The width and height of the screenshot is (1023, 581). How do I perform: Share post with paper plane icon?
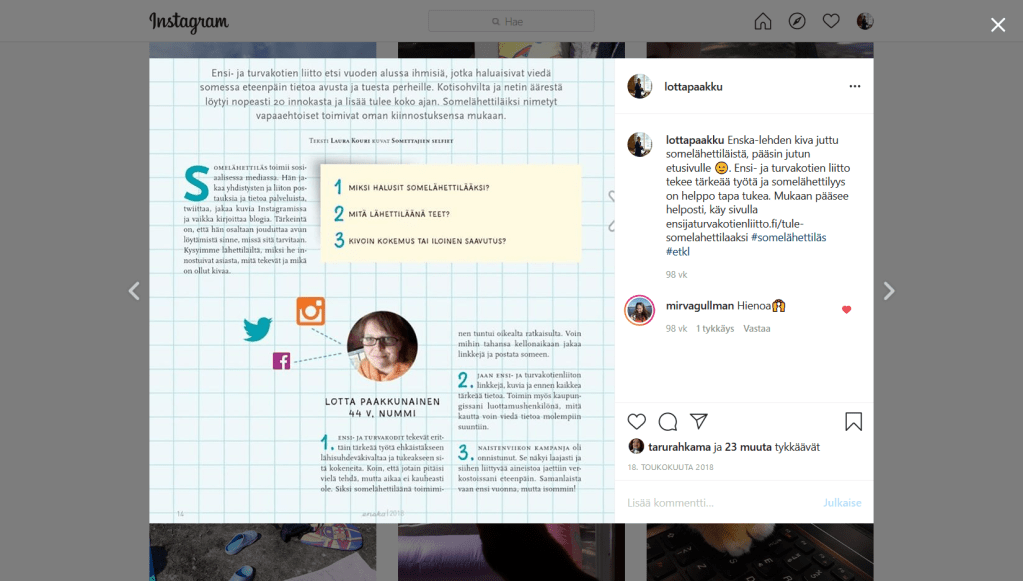point(699,421)
